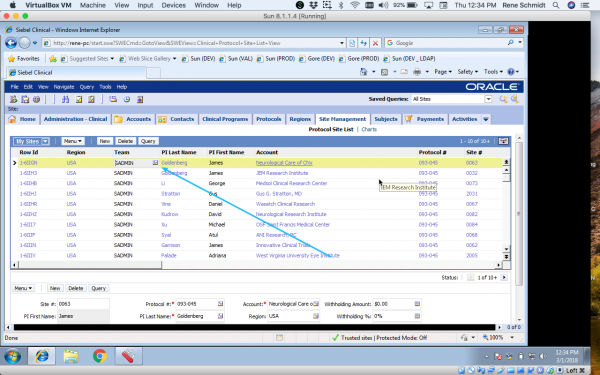Expand the My Sites visibility dropdown

point(45,141)
